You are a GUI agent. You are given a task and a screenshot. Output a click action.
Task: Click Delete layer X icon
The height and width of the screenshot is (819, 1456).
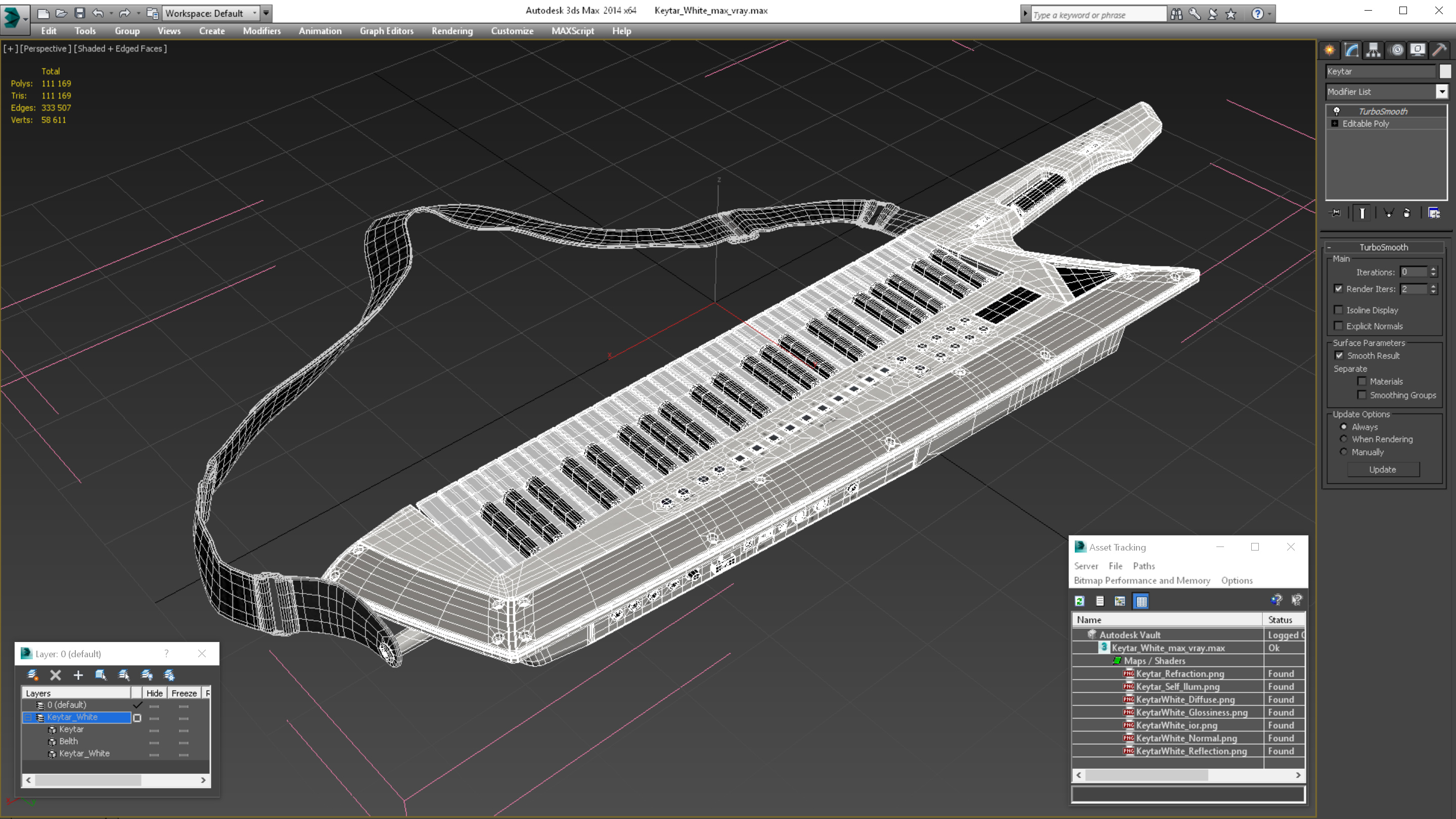56,675
